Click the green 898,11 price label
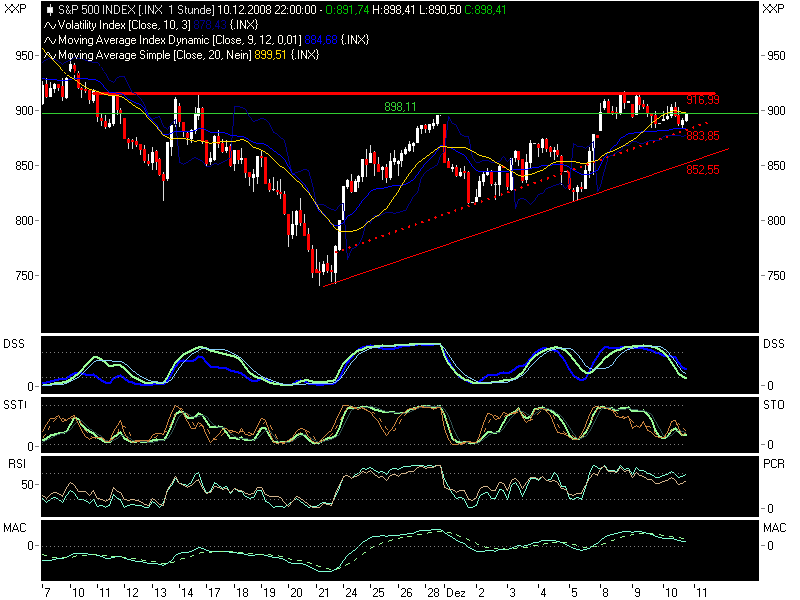 (400, 107)
